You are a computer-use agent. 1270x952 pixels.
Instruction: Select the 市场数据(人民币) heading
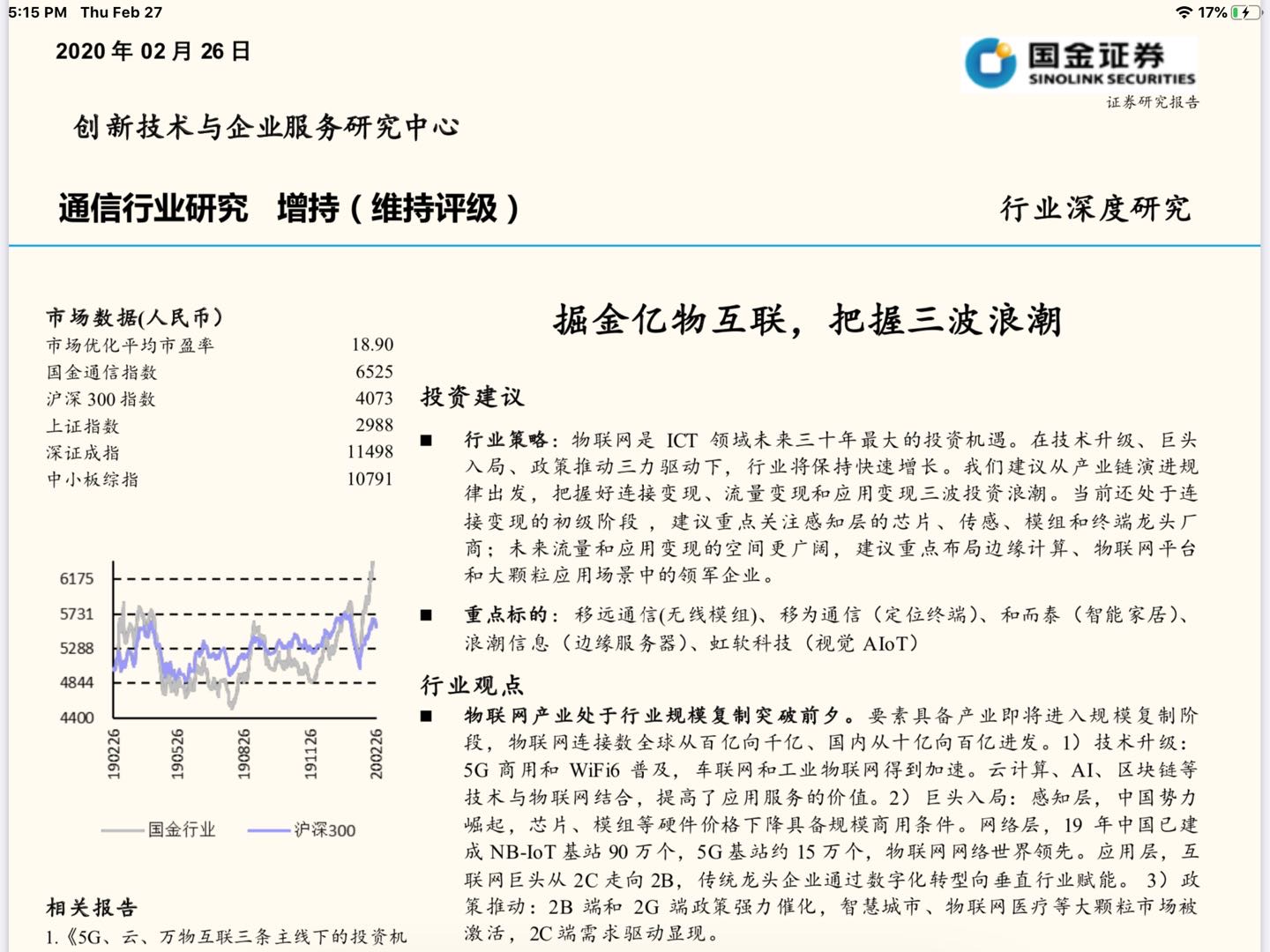pos(135,317)
